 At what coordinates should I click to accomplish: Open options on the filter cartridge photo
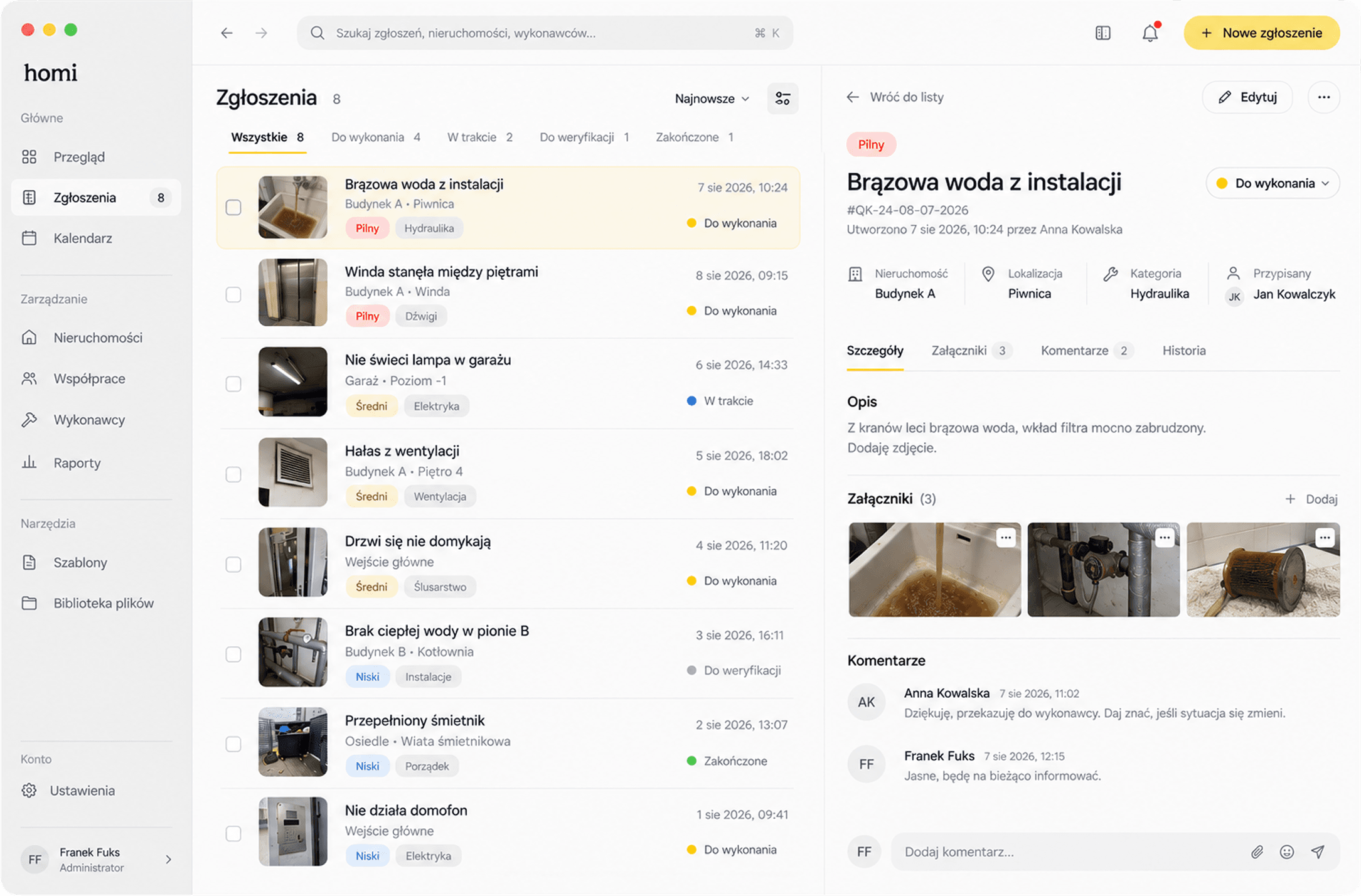point(1325,538)
